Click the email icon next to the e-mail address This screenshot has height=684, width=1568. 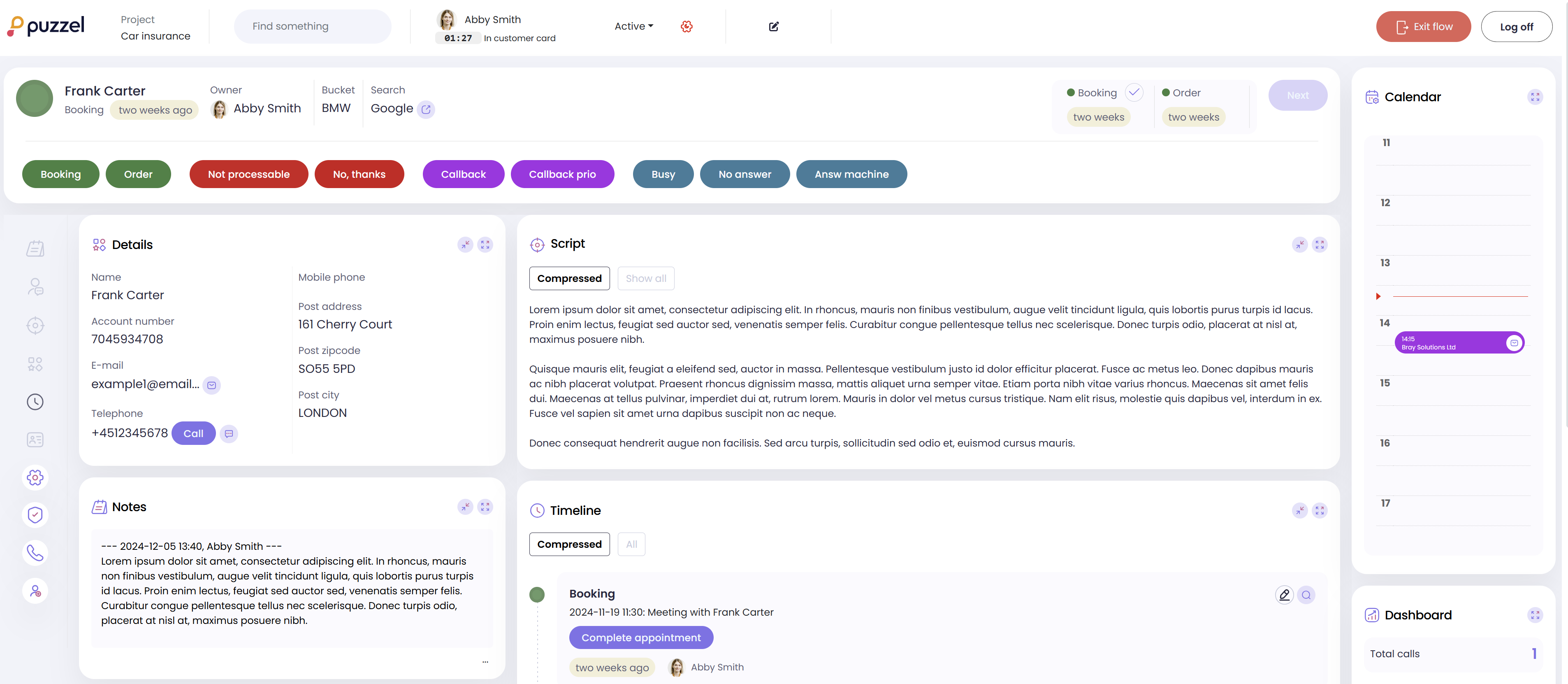211,385
